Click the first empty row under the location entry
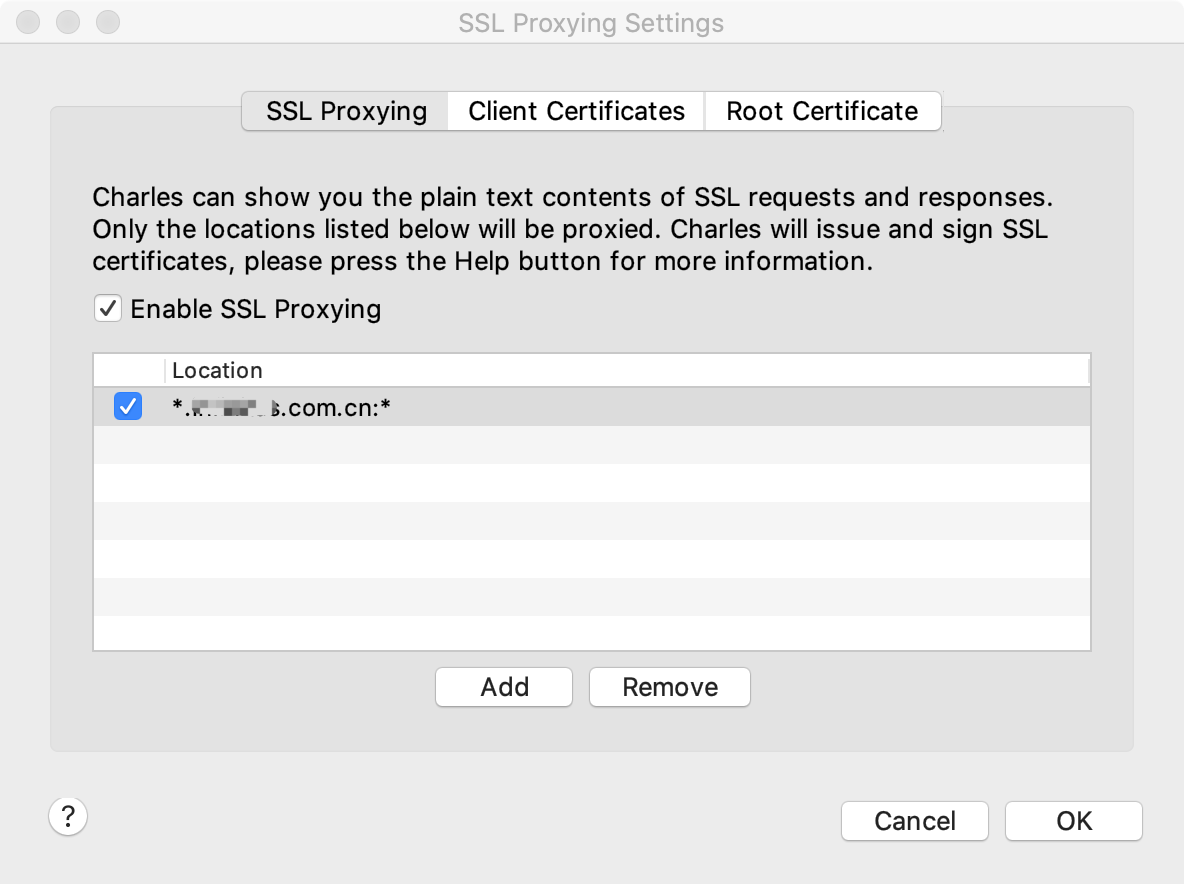The width and height of the screenshot is (1184, 884). pos(590,445)
